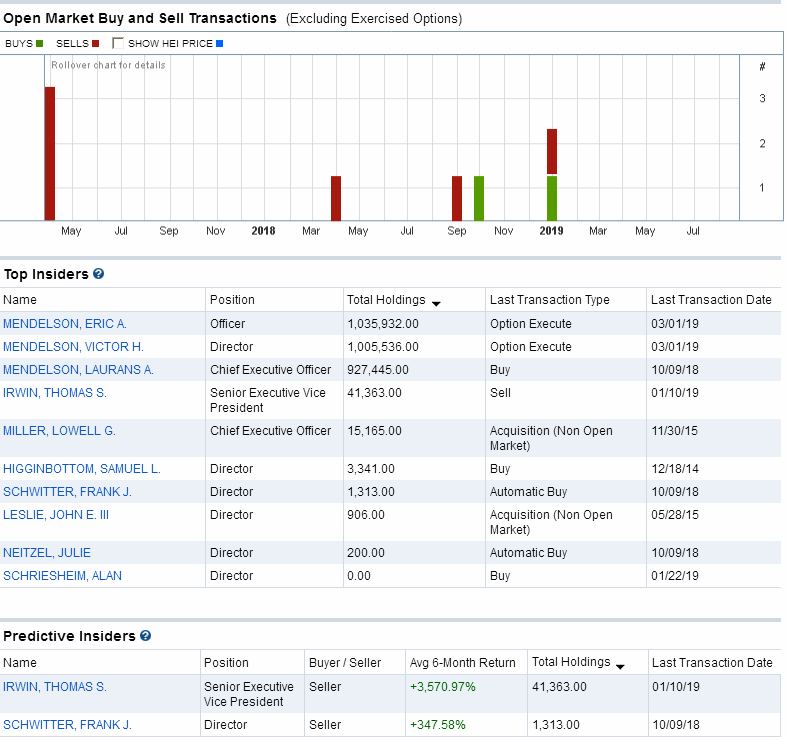
Task: Open the Predictive Insiders help icon
Action: point(145,636)
